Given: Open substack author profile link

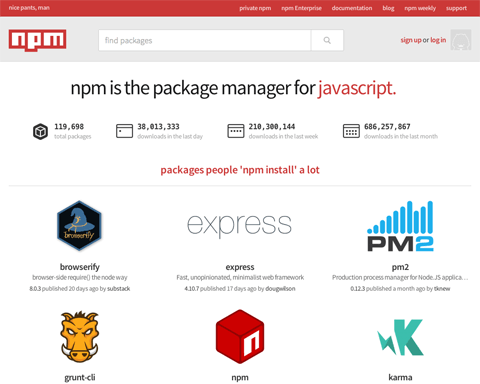Looking at the screenshot, I should [x=119, y=289].
